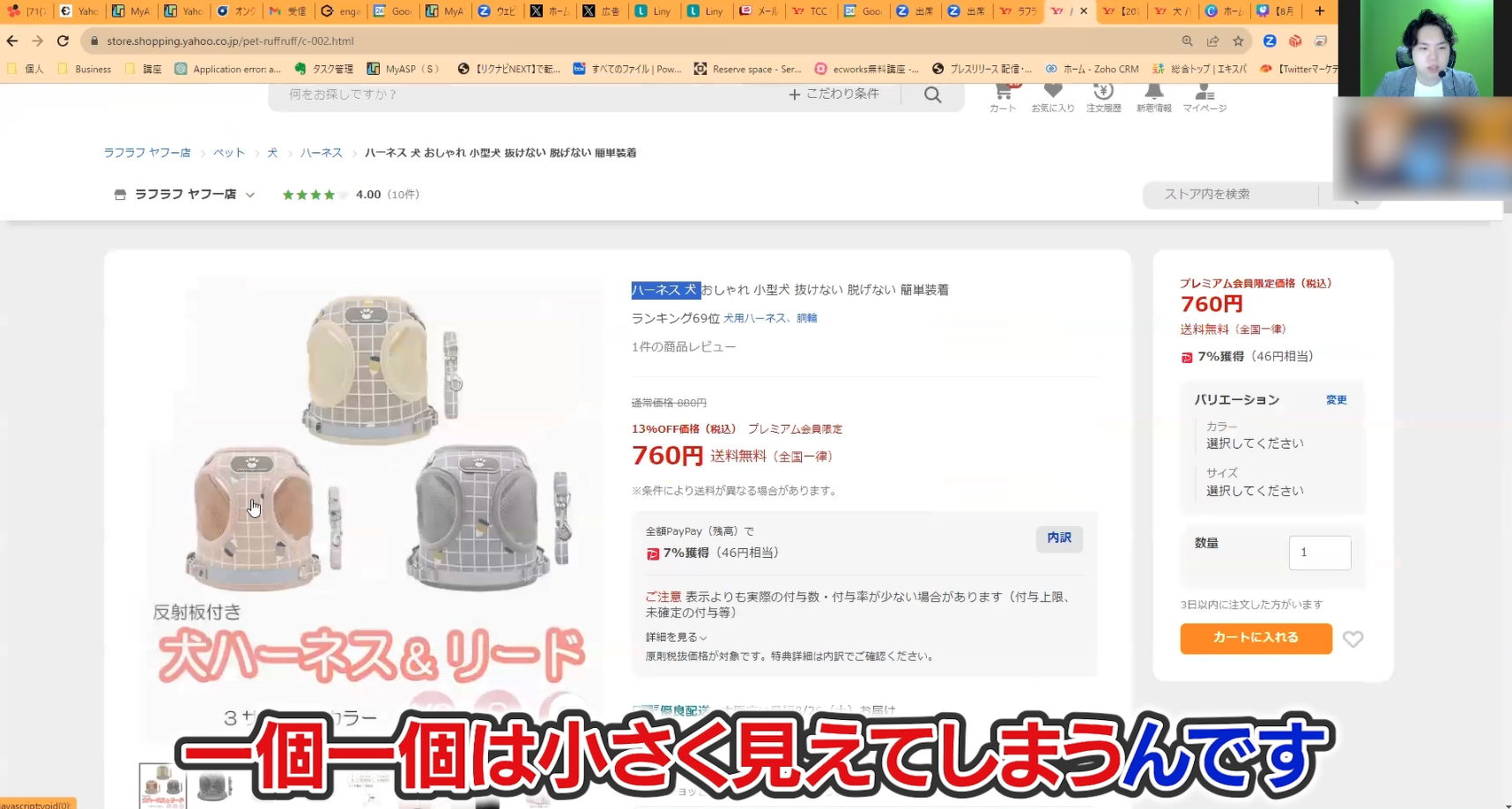Switch to the leftmost Yahoo browser tab
Screen dimensions: 1512x809
click(x=79, y=11)
